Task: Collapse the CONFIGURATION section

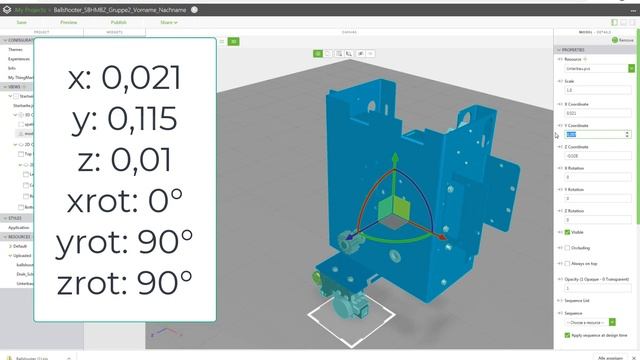Action: pos(5,40)
